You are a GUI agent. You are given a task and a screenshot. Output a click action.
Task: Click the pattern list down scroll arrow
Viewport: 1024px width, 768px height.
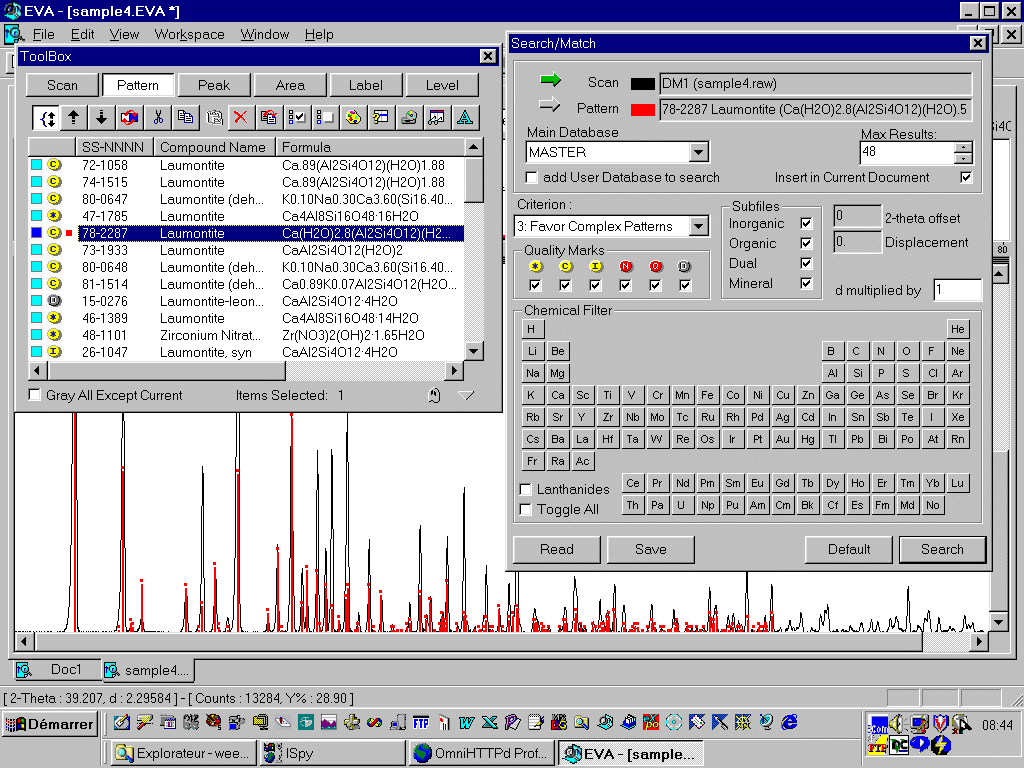[474, 351]
